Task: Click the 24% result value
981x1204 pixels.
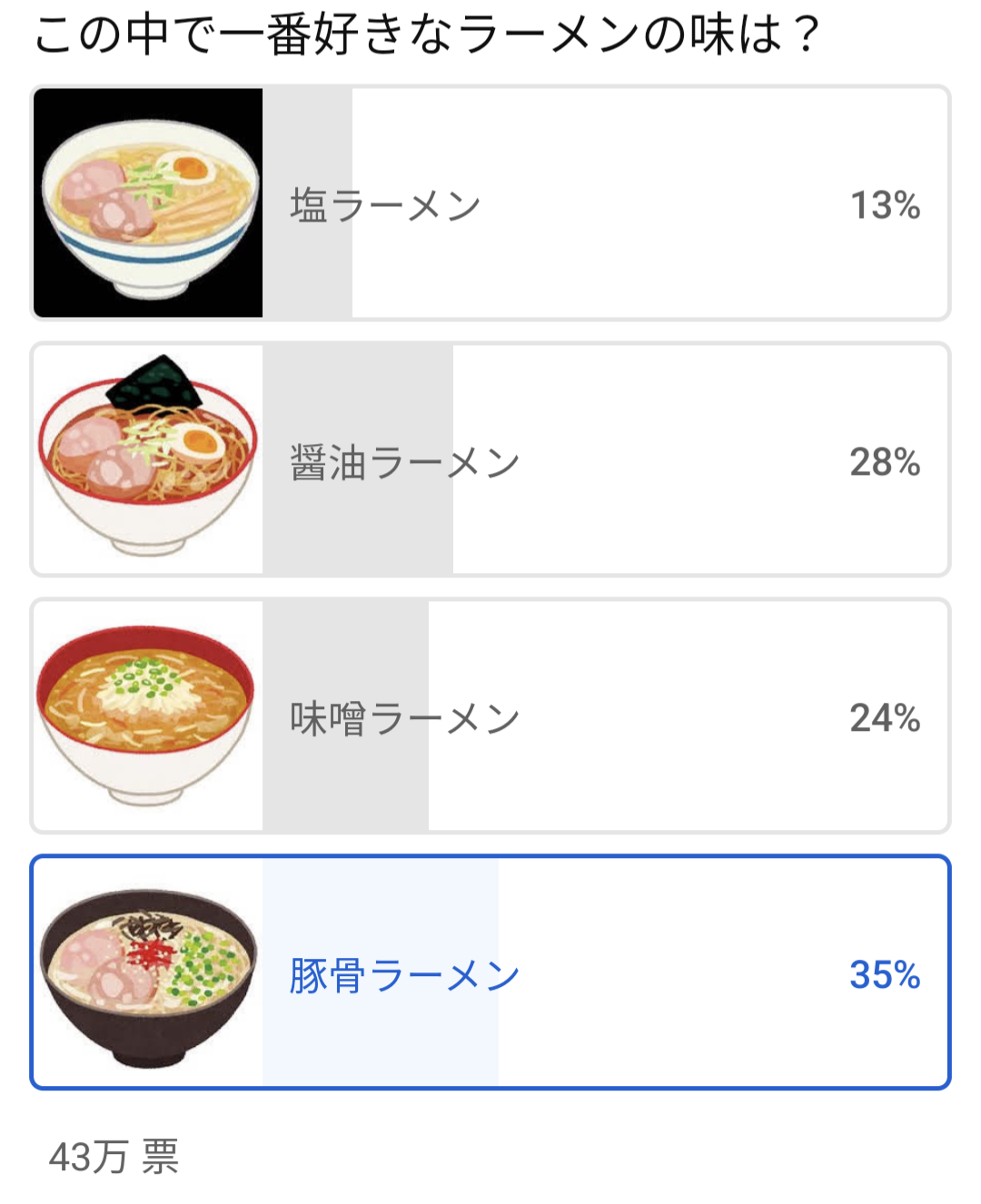Action: (885, 719)
